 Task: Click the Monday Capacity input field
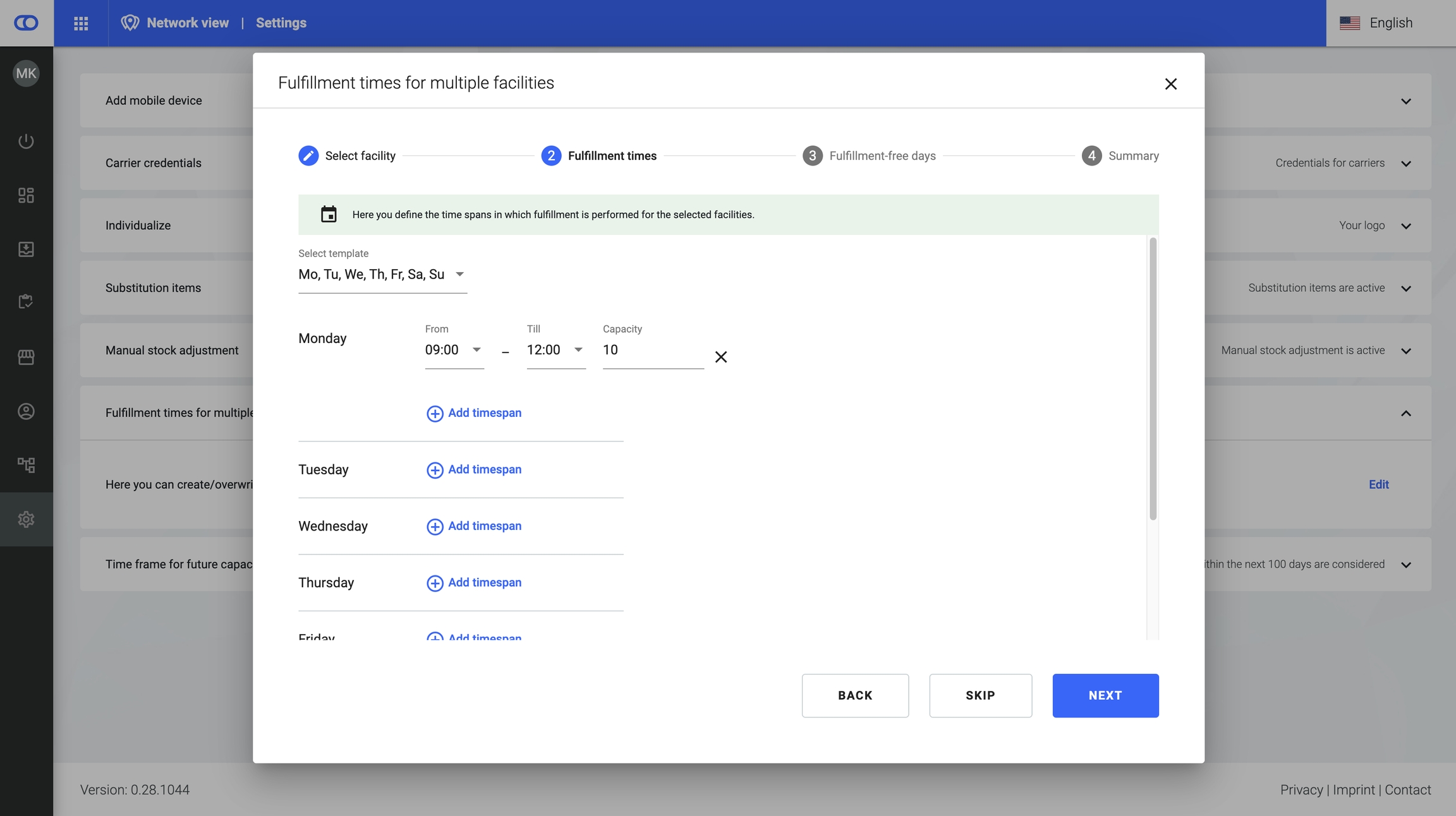click(x=652, y=351)
